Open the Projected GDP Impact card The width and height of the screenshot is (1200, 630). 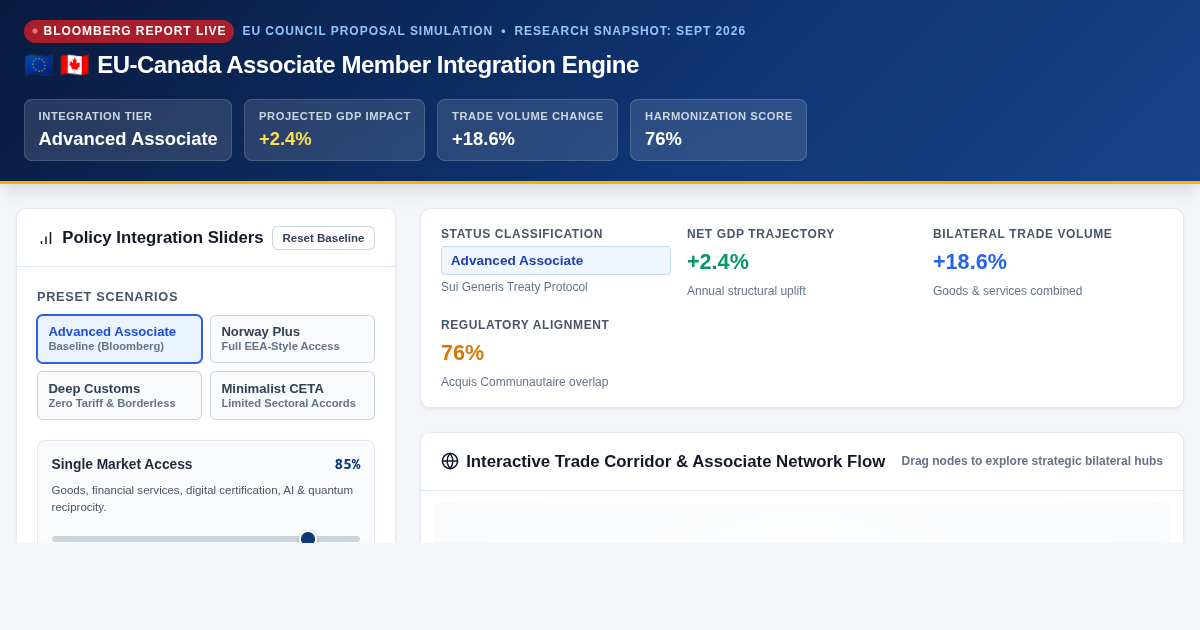tap(334, 130)
